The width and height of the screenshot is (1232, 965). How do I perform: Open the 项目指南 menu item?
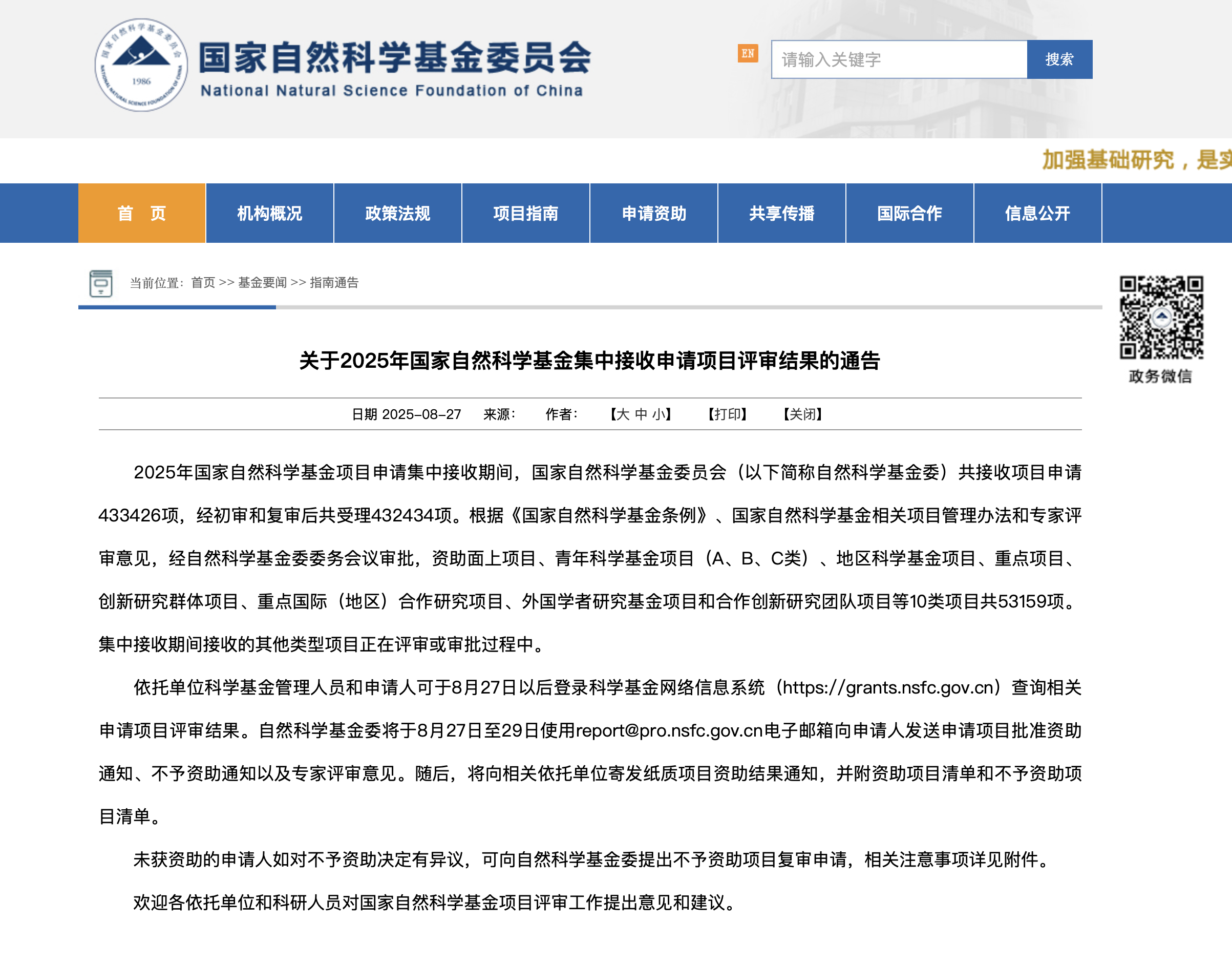tap(525, 213)
